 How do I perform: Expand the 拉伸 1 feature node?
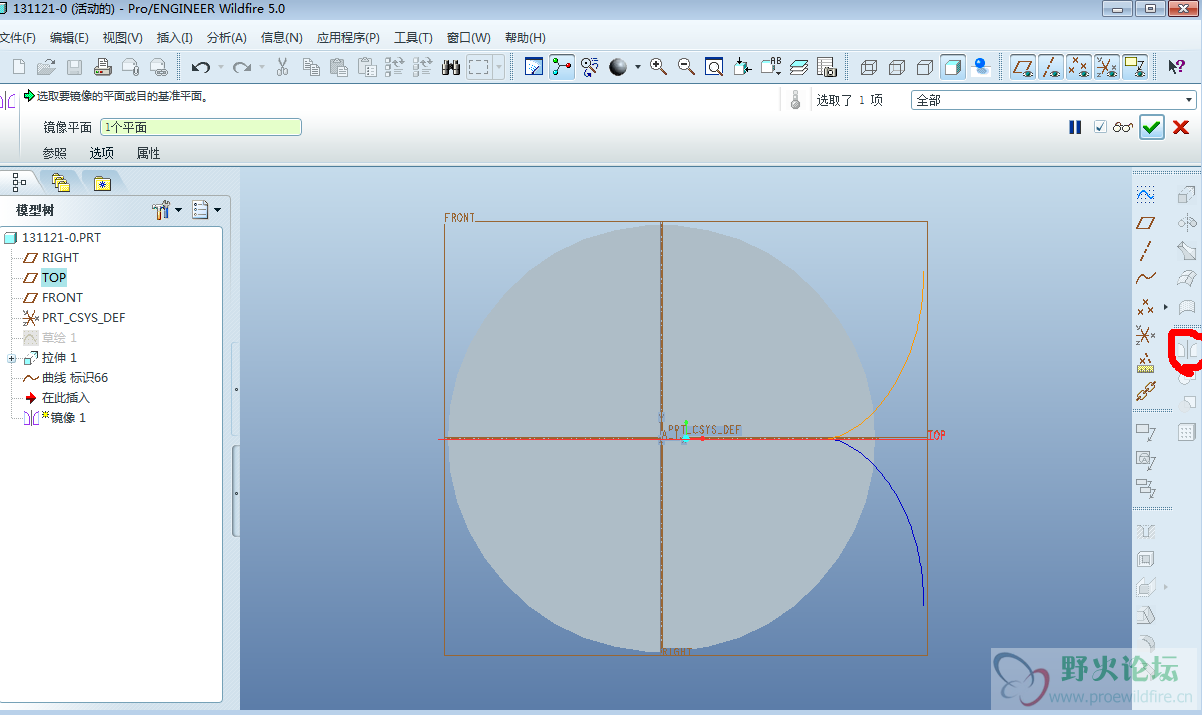pos(11,358)
